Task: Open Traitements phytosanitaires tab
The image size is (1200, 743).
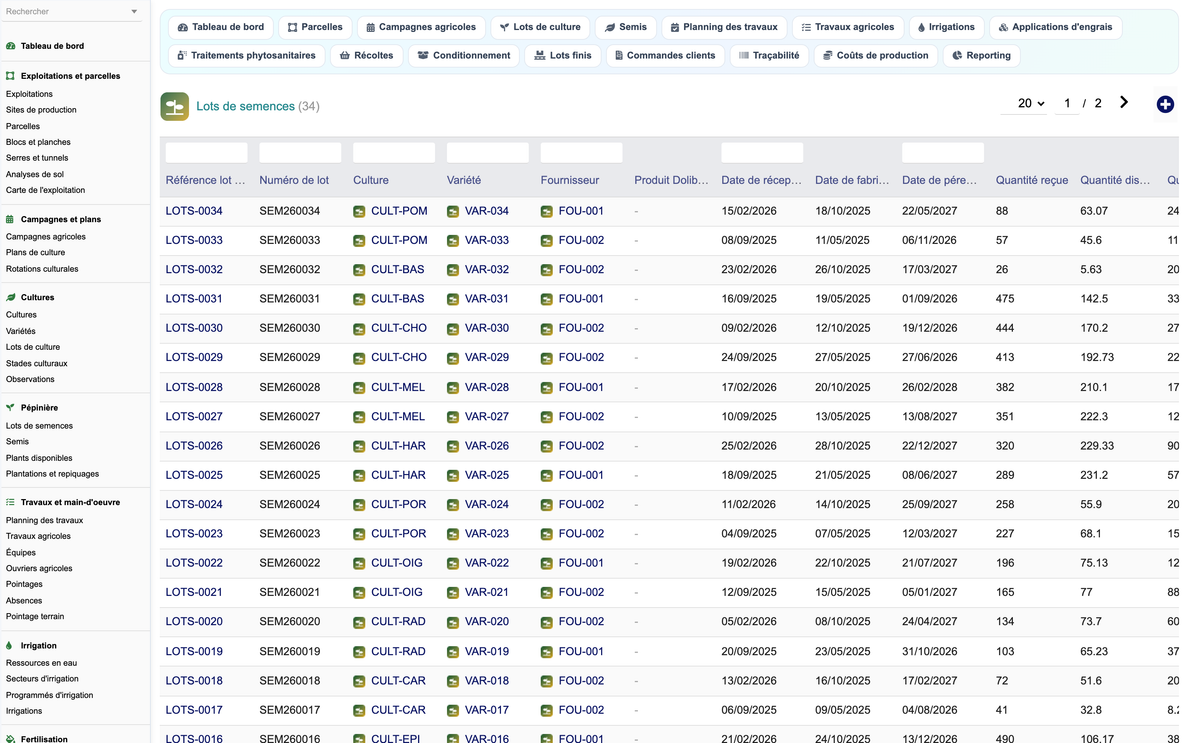Action: coord(246,55)
